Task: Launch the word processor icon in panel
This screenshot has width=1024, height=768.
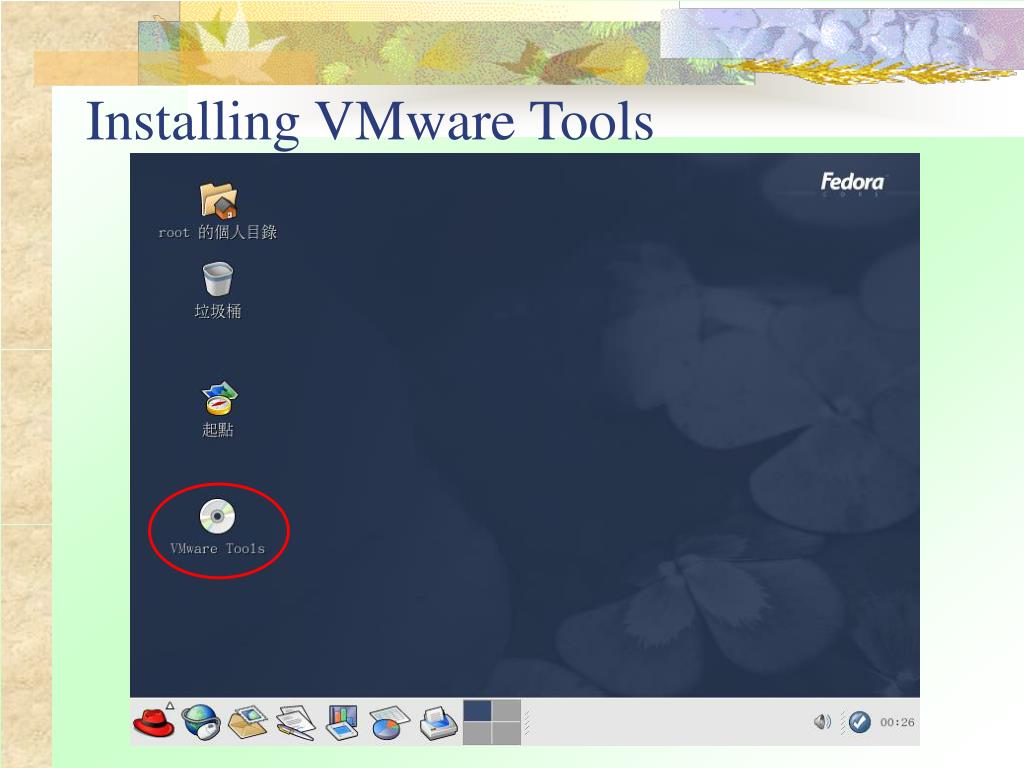Action: (295, 722)
